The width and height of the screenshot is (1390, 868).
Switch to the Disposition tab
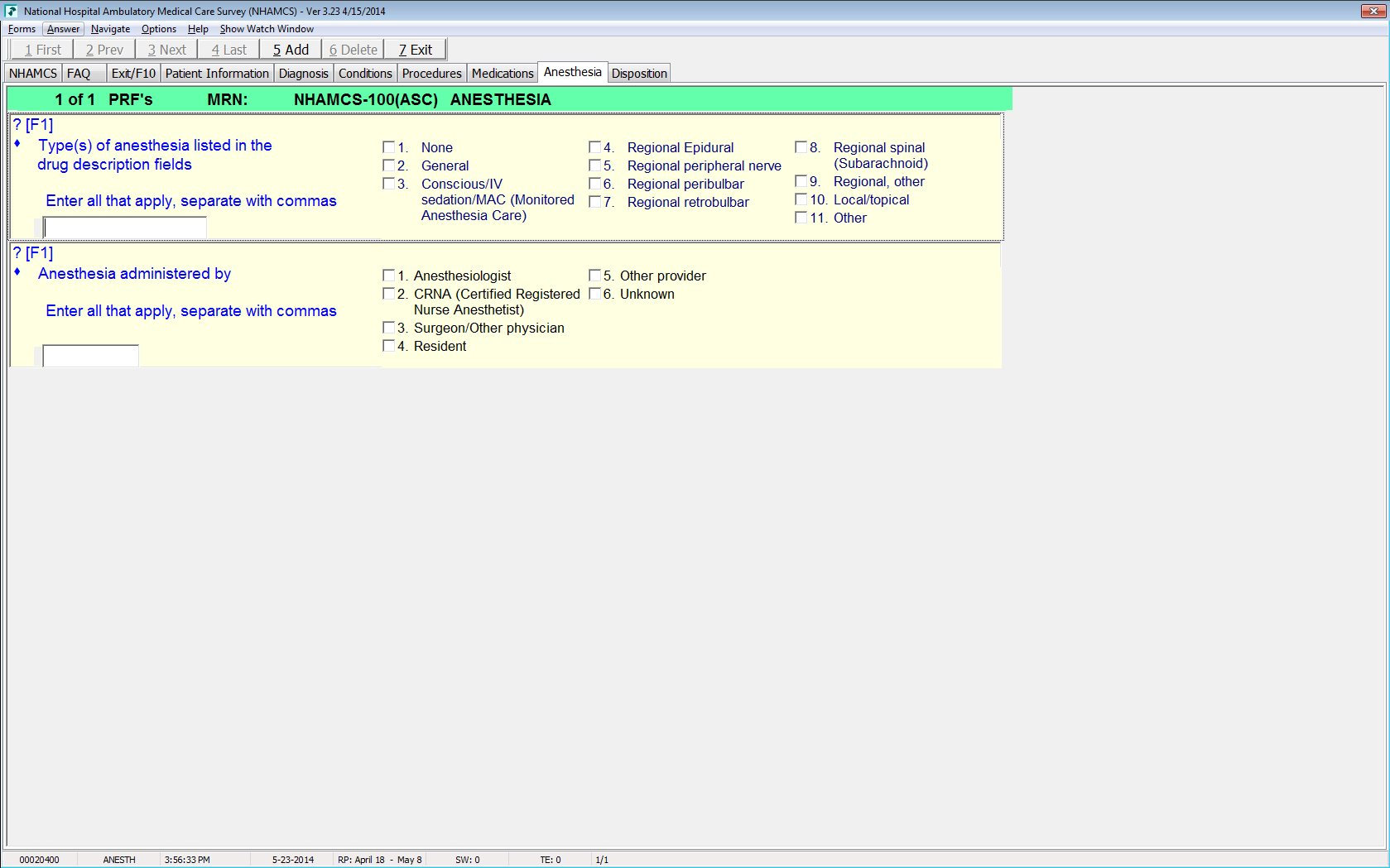(639, 74)
